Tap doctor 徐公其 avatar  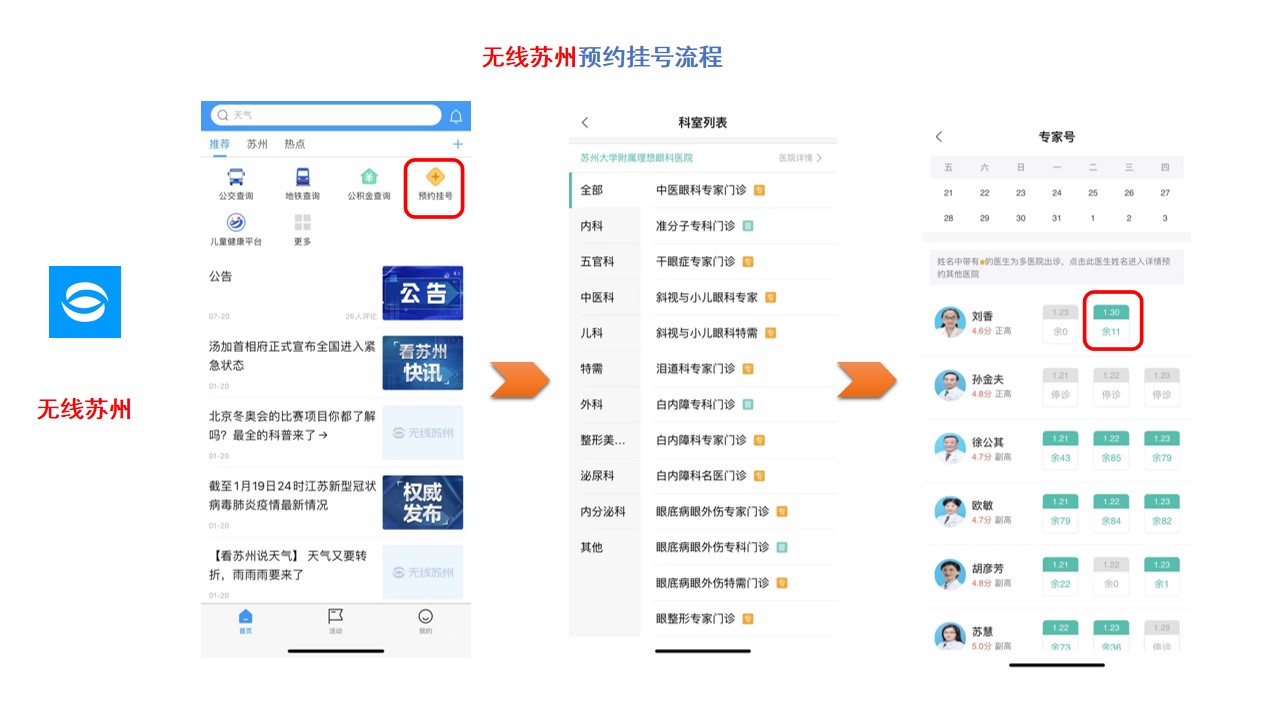pos(950,448)
